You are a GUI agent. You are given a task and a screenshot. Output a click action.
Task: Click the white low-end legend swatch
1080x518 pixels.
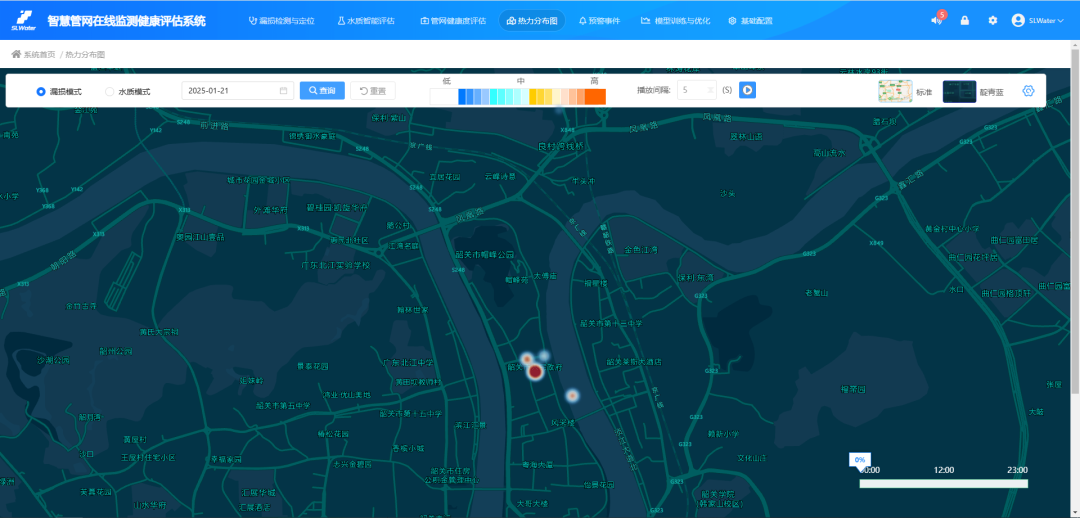(x=444, y=97)
